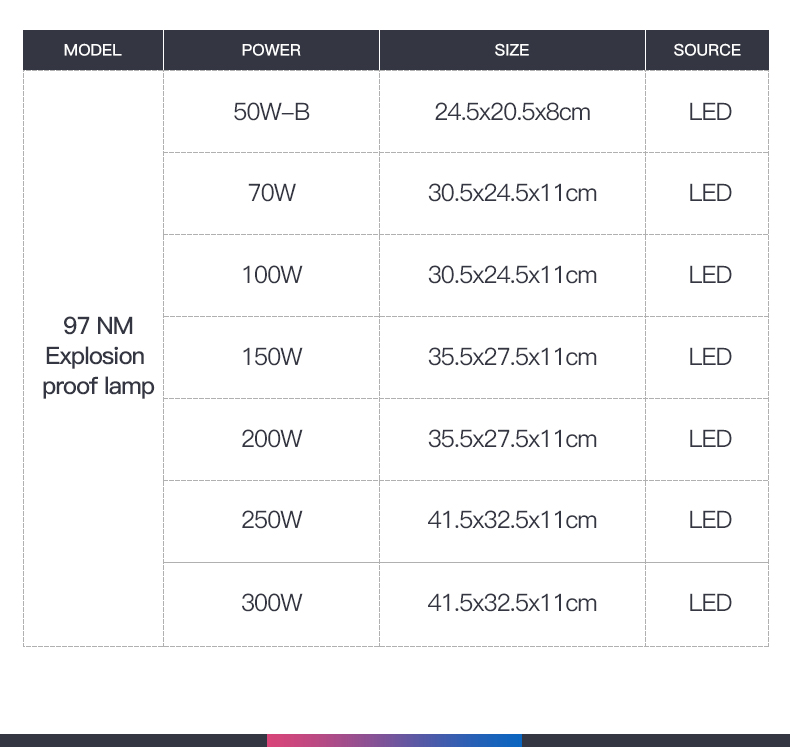Select the SIZE column header

click(x=512, y=50)
